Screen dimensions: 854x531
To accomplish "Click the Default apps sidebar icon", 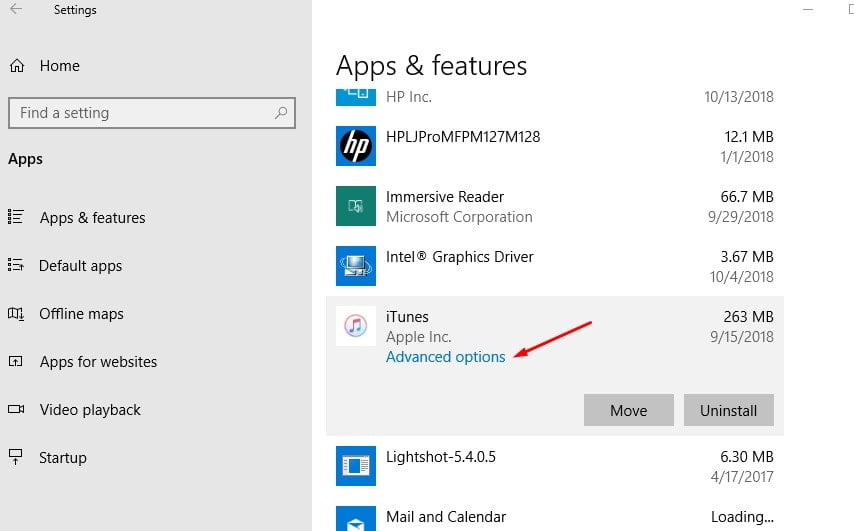I will pyautogui.click(x=16, y=265).
